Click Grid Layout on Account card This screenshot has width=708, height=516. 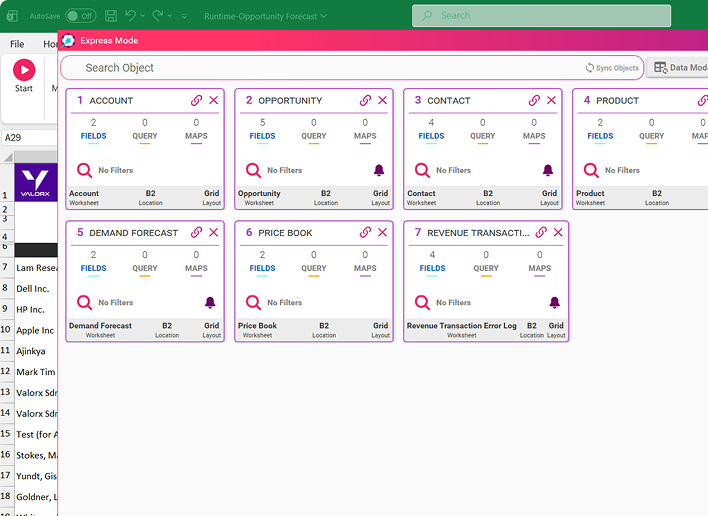coord(211,197)
